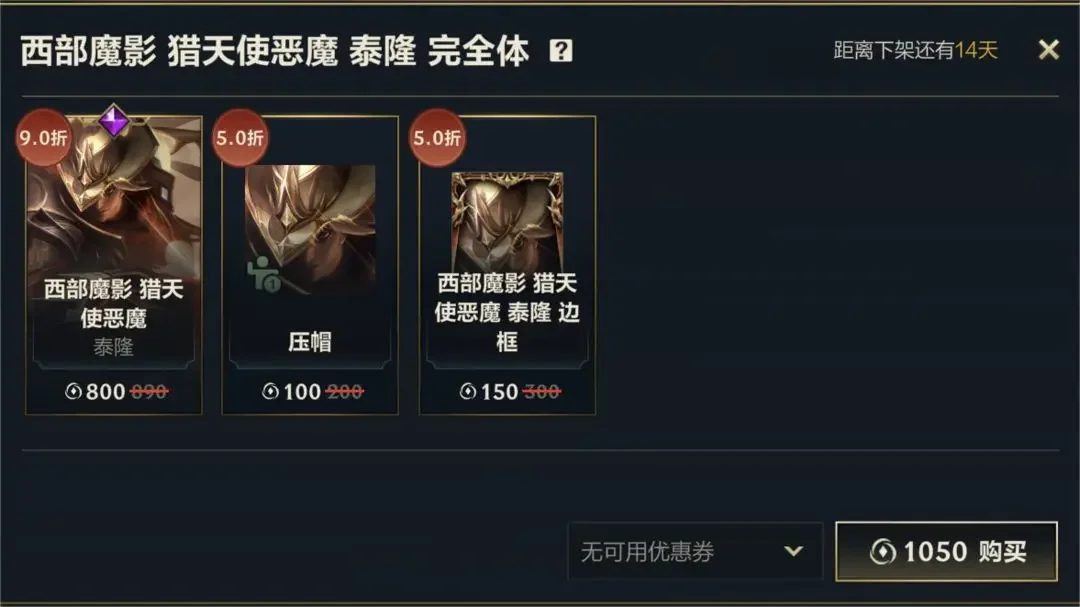The image size is (1080, 607).
Task: Click the coupon dropdown chevron arrow
Action: [x=793, y=551]
